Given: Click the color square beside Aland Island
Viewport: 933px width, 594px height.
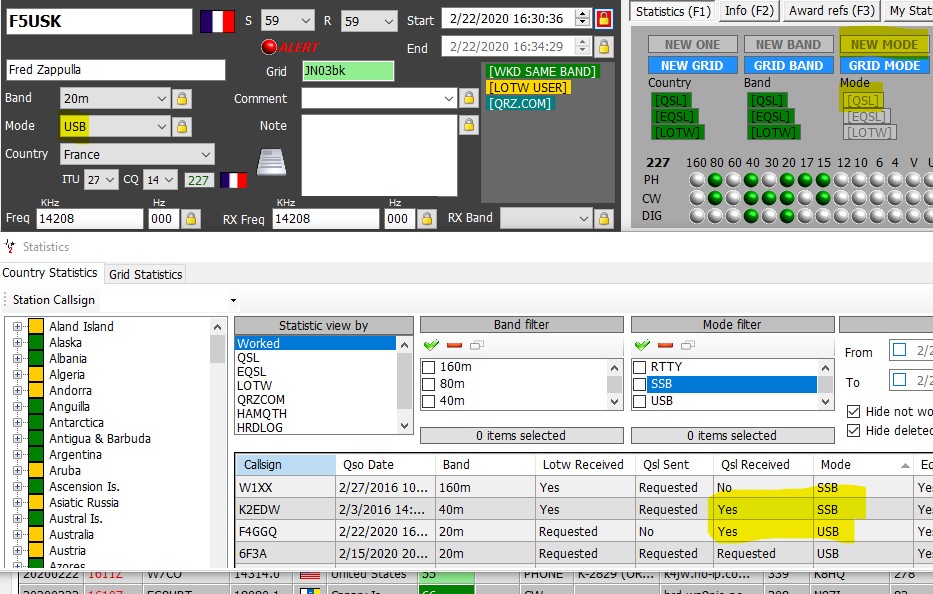Looking at the screenshot, I should click(36, 326).
